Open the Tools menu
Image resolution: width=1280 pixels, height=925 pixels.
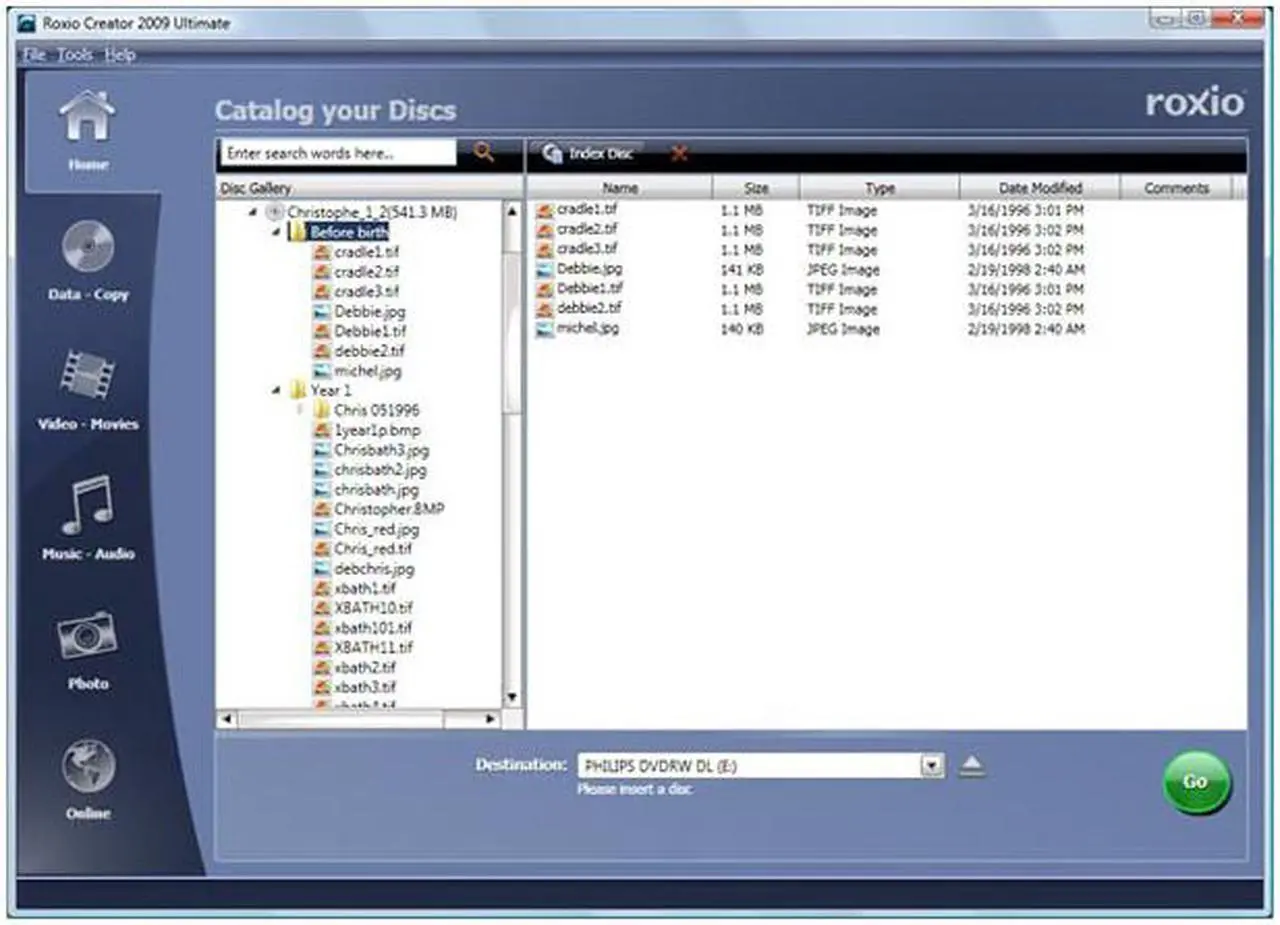[75, 55]
